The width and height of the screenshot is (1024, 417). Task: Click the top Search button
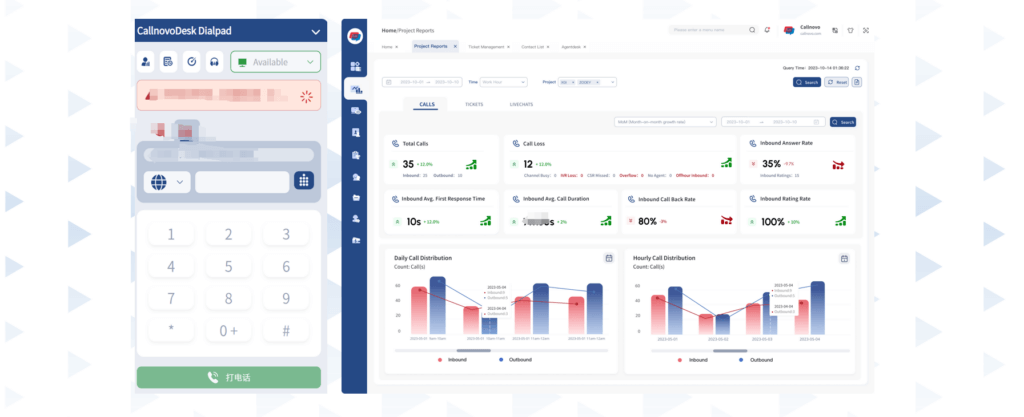(807, 82)
